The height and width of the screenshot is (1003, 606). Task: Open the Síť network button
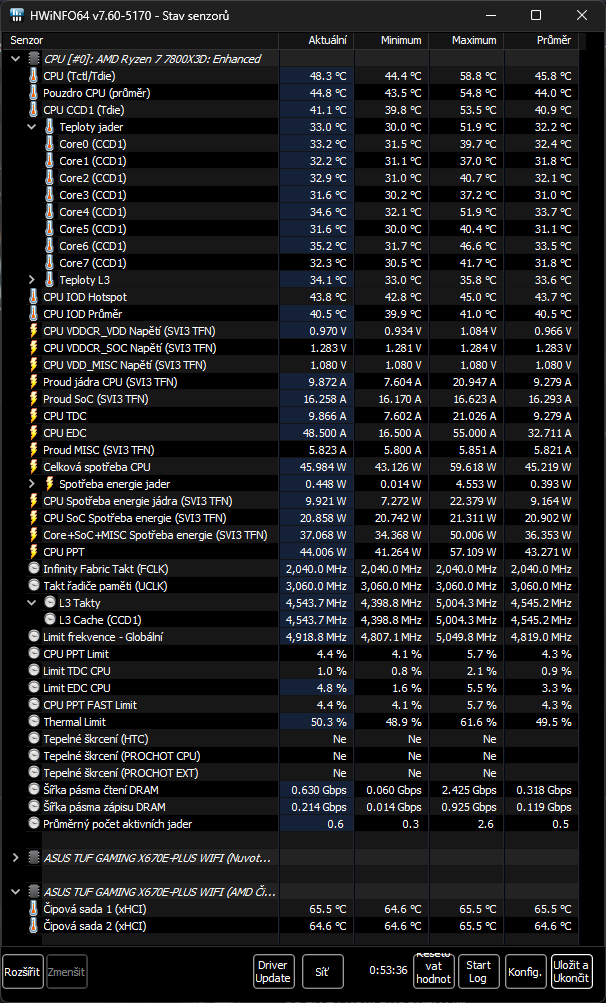point(323,972)
